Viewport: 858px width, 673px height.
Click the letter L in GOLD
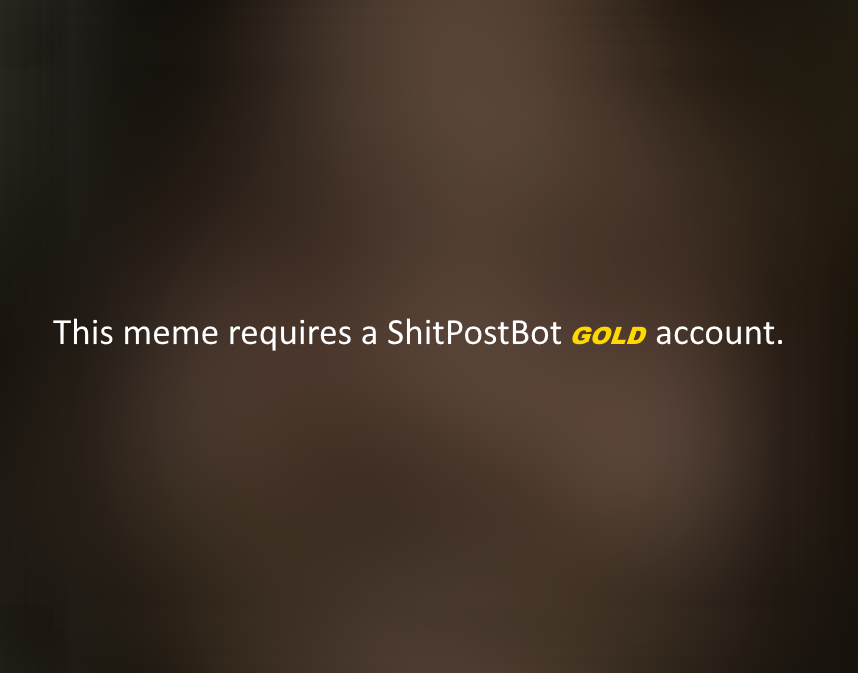pyautogui.click(x=620, y=336)
